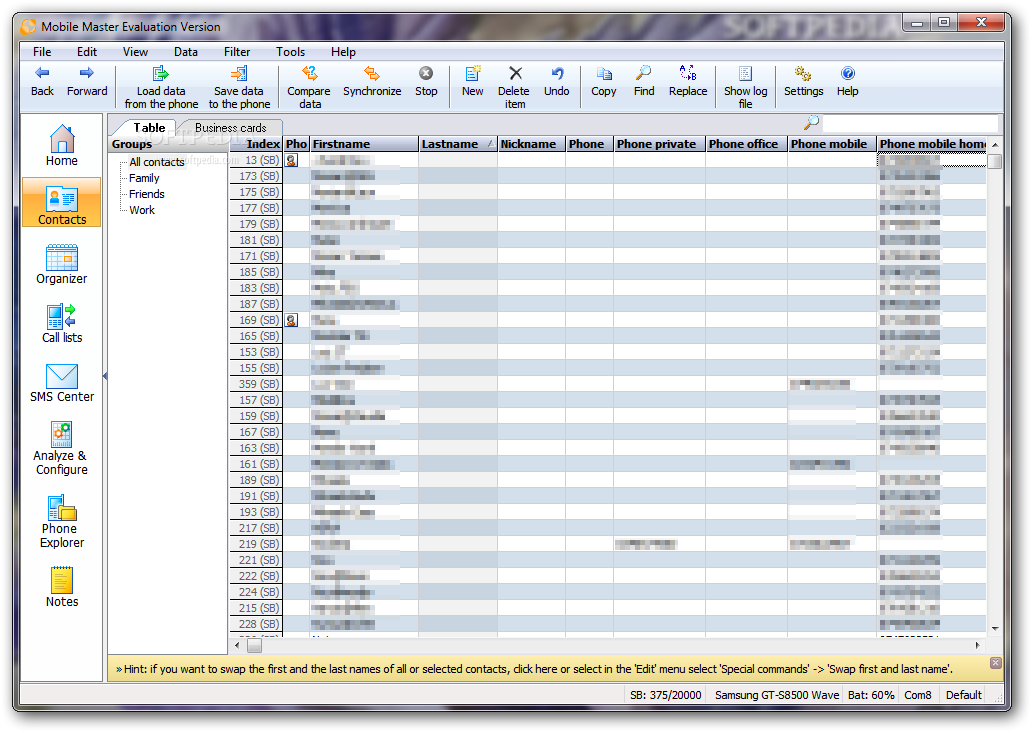Screen dimensions: 1032x732
Task: Create a New item
Action: coord(473,81)
